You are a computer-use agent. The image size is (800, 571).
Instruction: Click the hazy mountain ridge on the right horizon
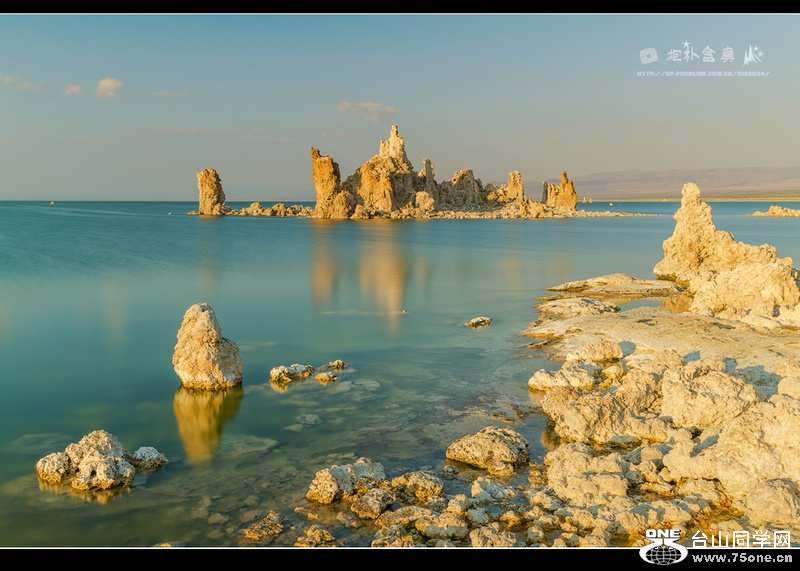[x=690, y=181]
